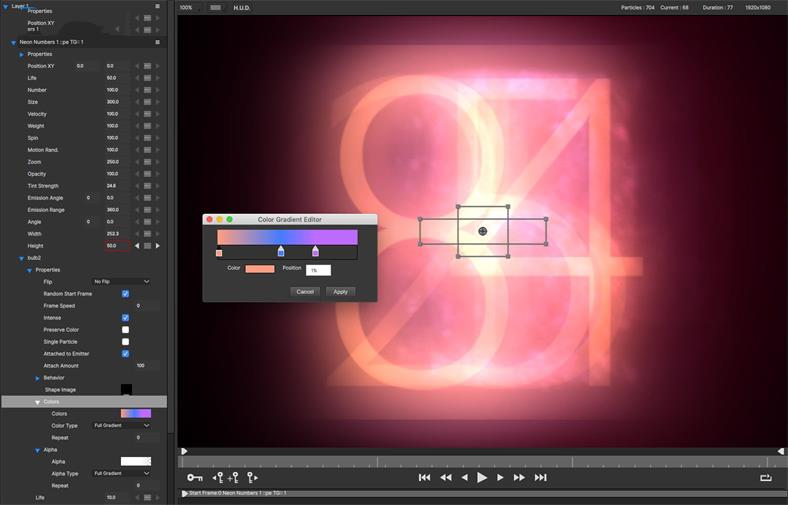Go to next keyframe icon
This screenshot has height=505, width=788.
(x=252, y=477)
